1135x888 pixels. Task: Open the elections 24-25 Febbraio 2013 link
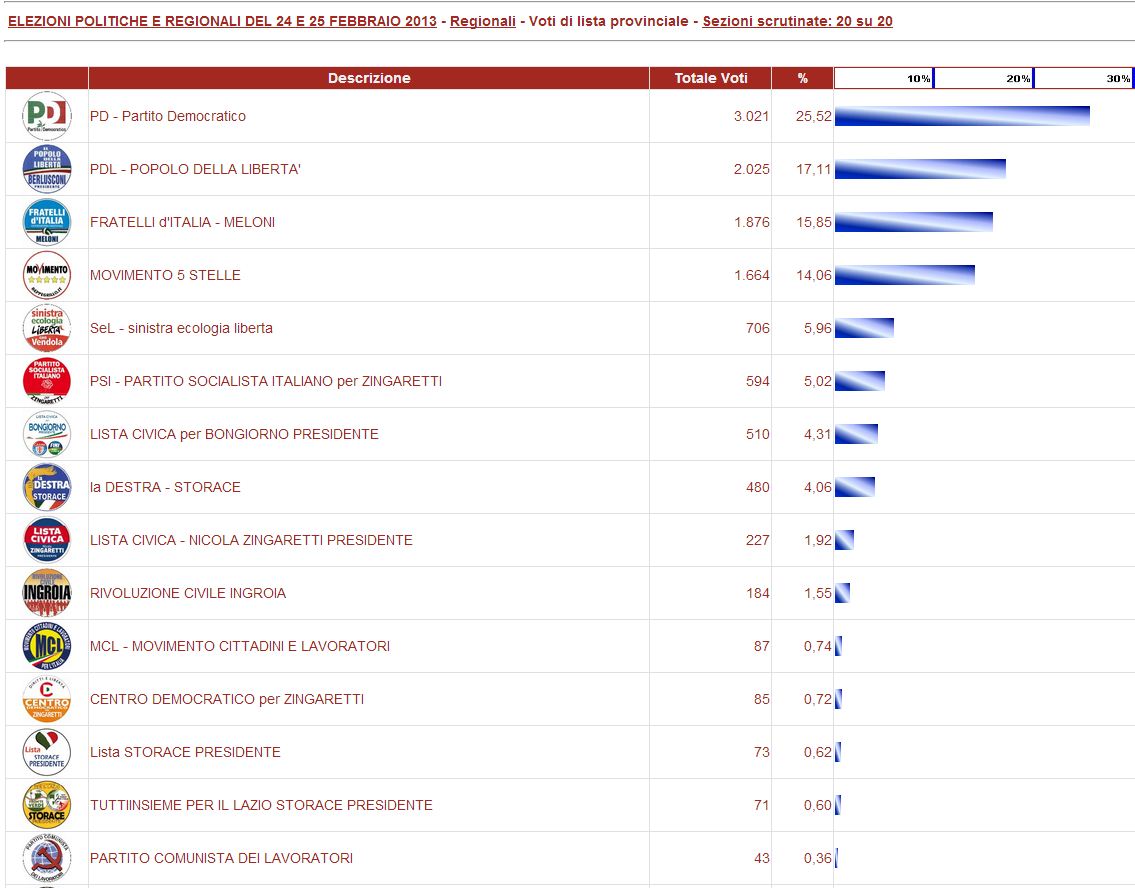pyautogui.click(x=222, y=21)
